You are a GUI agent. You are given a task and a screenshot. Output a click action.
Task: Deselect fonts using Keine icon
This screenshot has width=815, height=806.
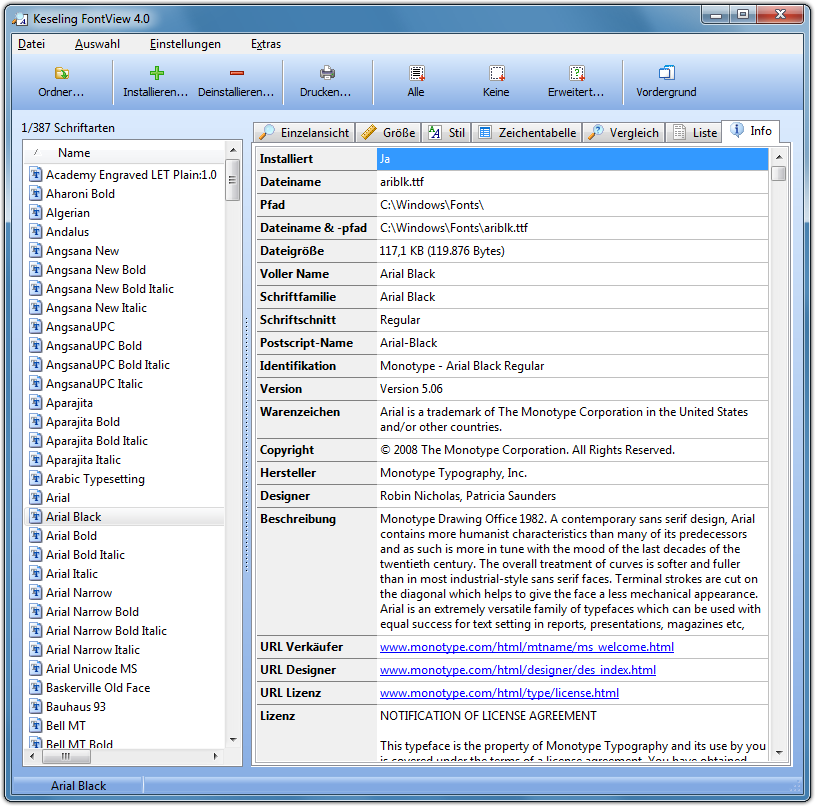click(496, 73)
